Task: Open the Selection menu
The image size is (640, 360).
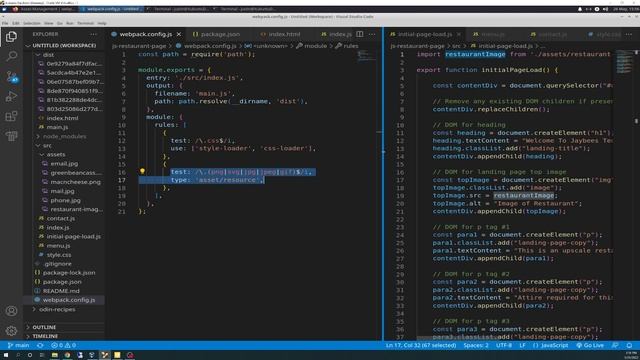Action: tap(31, 23)
